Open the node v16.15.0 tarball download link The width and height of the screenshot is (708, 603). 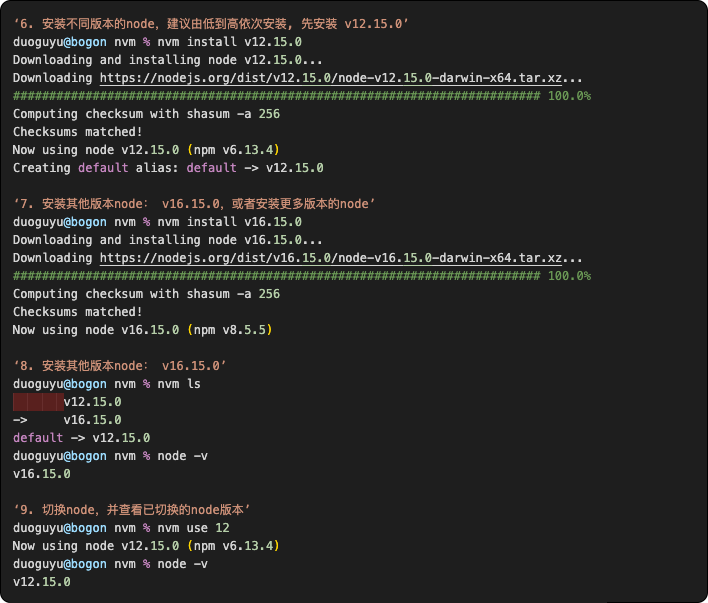coord(331,258)
